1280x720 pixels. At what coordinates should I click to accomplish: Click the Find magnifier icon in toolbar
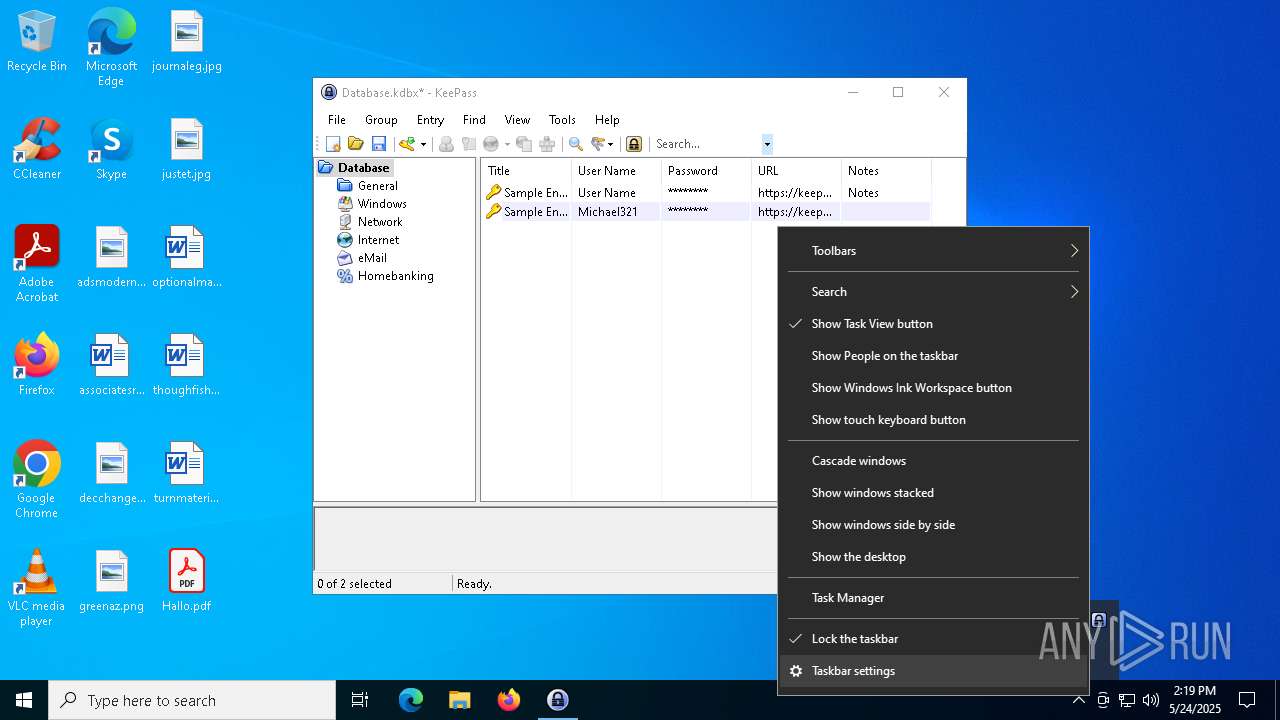[x=576, y=144]
